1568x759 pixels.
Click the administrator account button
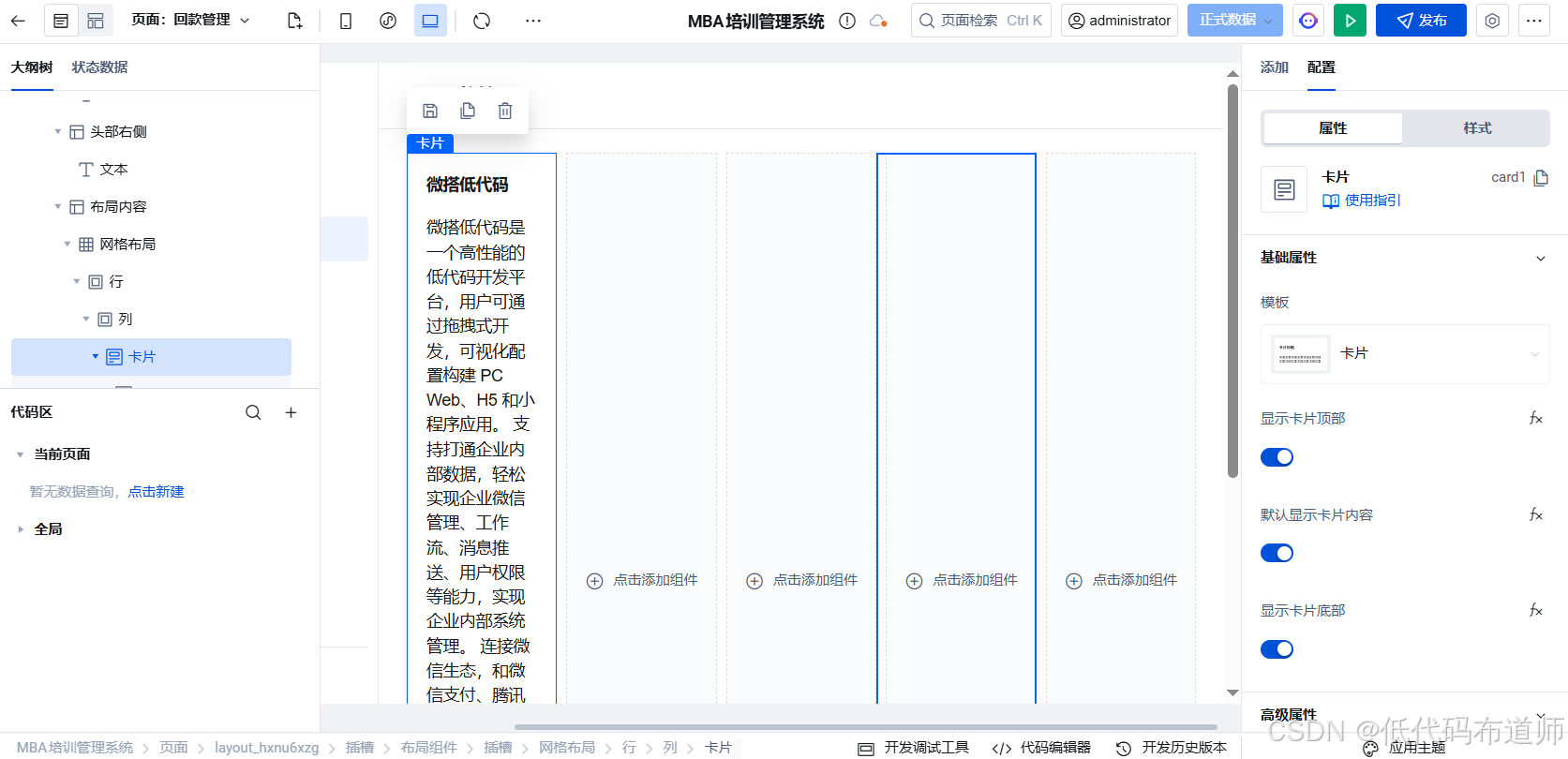1119,21
